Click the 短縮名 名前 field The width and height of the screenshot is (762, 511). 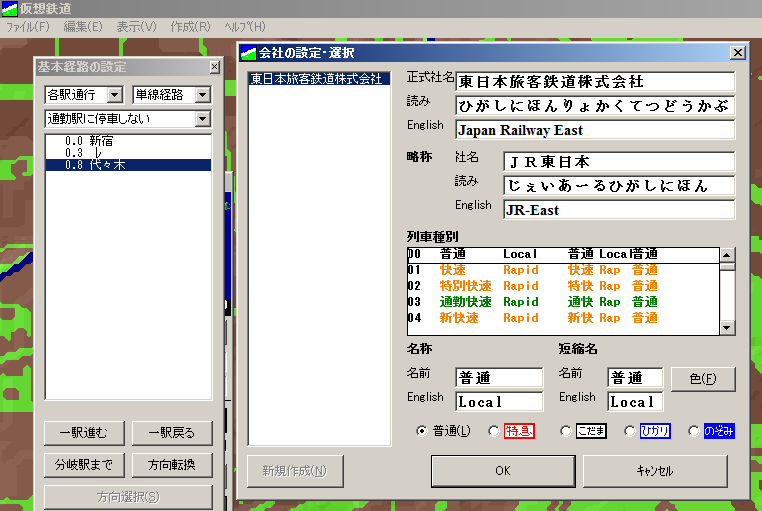click(x=635, y=378)
